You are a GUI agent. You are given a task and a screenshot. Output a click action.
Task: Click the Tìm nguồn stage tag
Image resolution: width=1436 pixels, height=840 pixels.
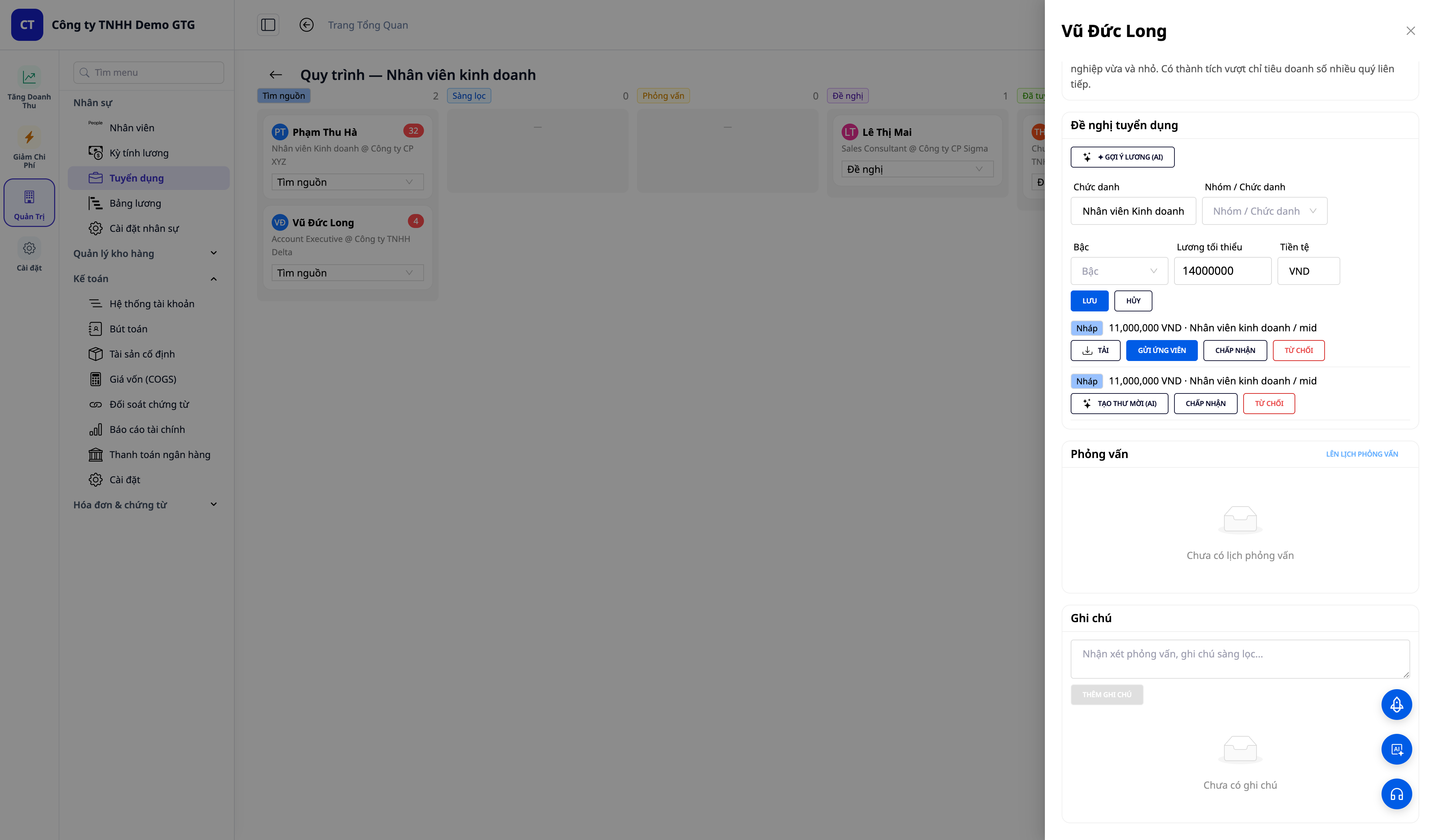coord(283,96)
